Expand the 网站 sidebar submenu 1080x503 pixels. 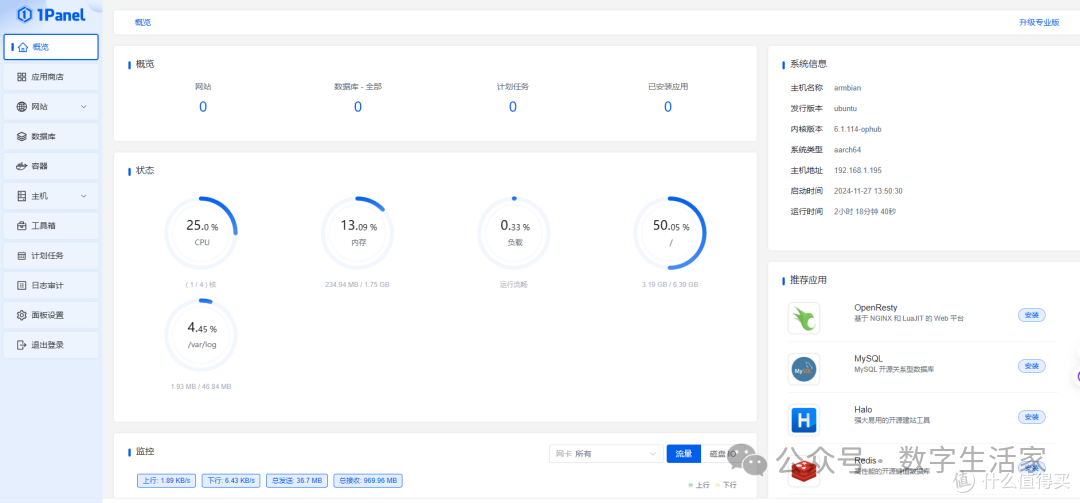pos(51,107)
